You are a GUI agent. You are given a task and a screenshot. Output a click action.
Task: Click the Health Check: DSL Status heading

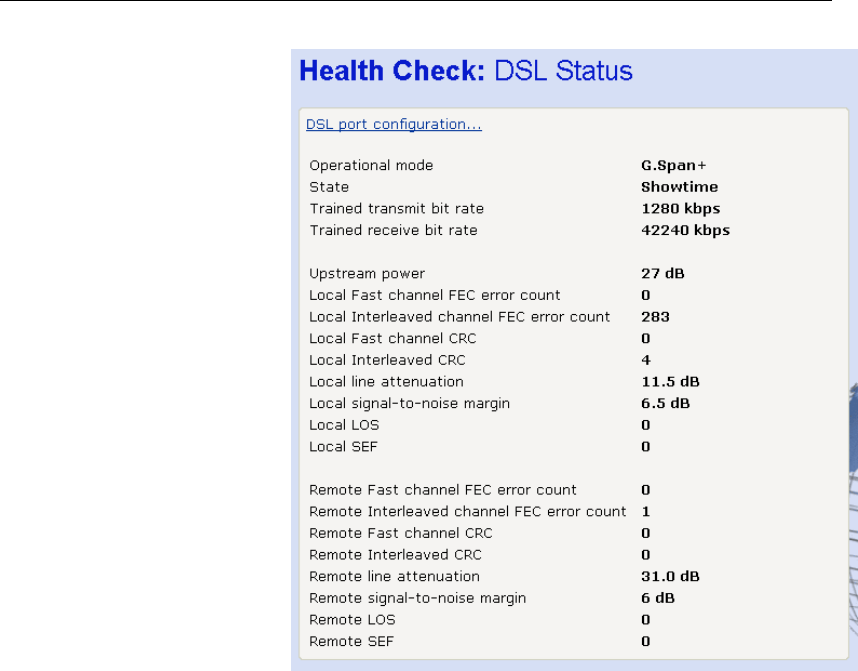466,71
